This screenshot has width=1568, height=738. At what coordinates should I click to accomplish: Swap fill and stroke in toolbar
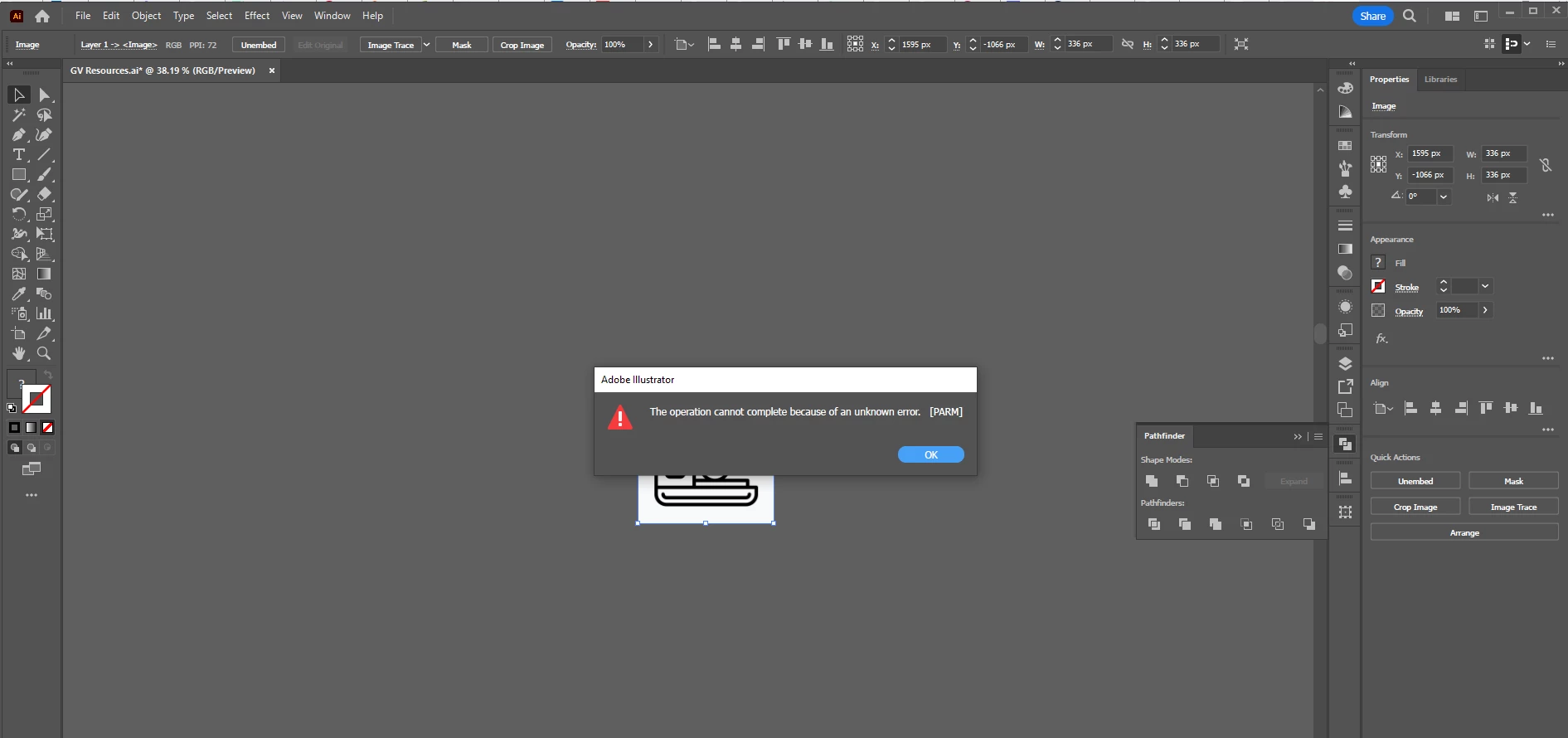[48, 376]
